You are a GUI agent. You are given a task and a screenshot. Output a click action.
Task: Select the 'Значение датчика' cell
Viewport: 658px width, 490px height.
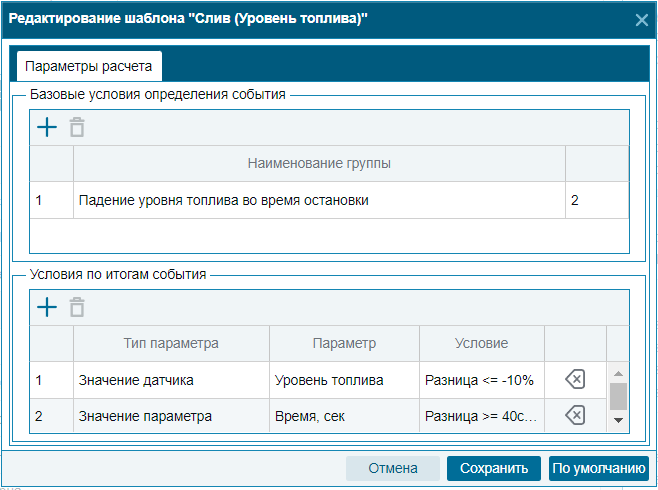click(x=171, y=380)
